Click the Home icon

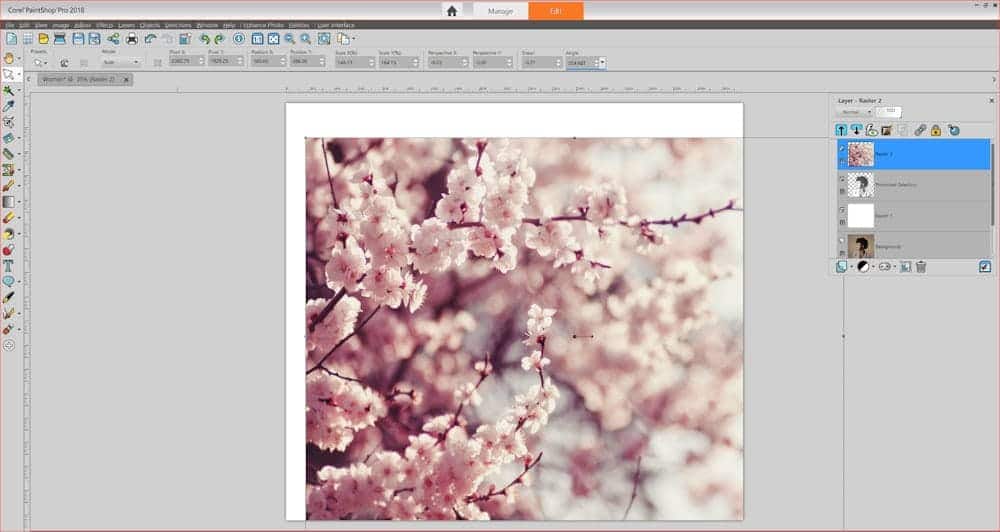[x=452, y=11]
